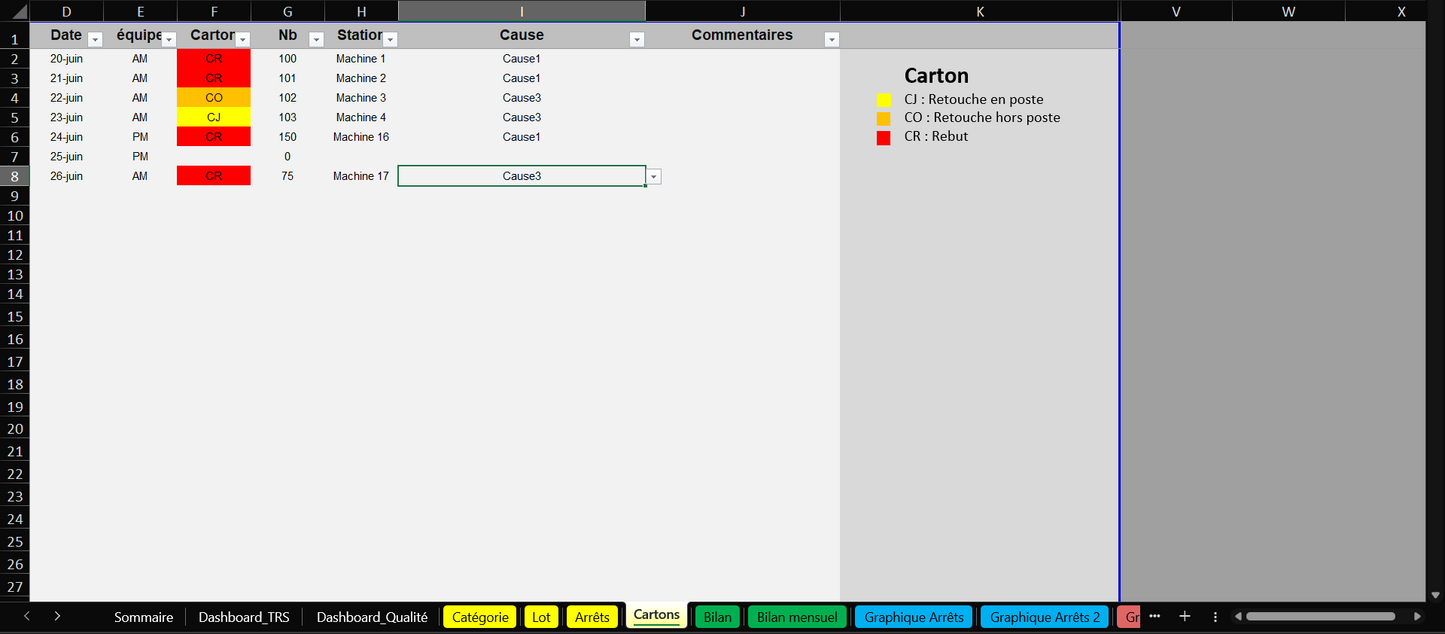Screen dimensions: 1445x634
Task: Click the red CR : Rebut legend swatch
Action: coord(883,138)
